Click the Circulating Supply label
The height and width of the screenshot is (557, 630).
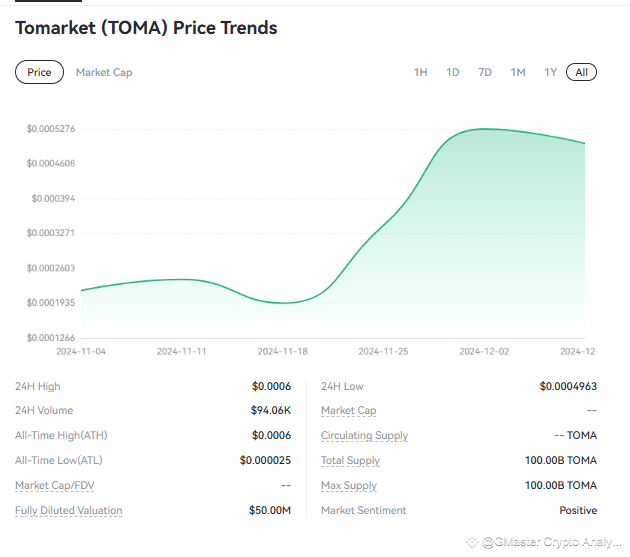click(x=364, y=436)
